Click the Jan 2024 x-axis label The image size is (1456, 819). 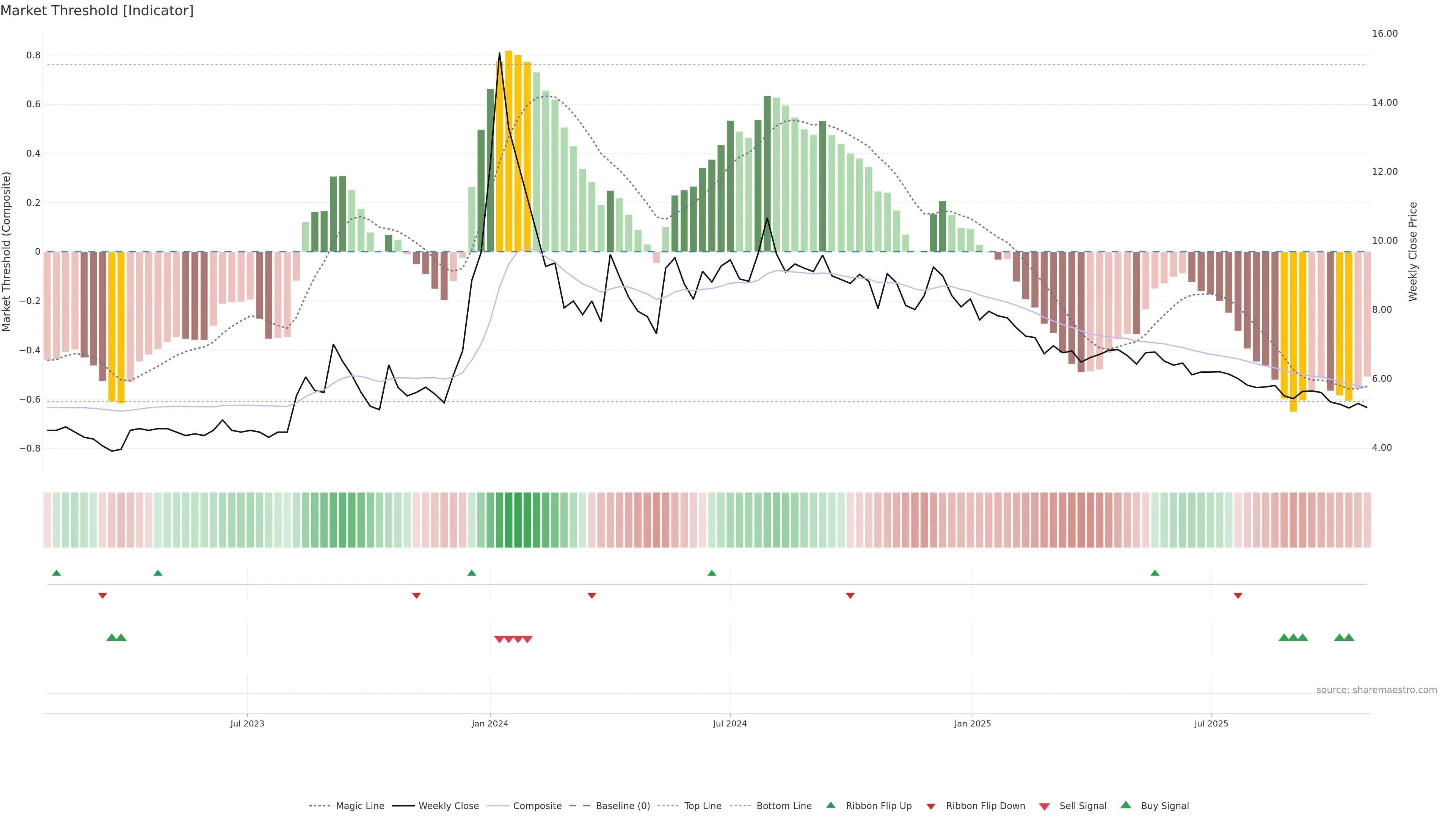point(490,723)
